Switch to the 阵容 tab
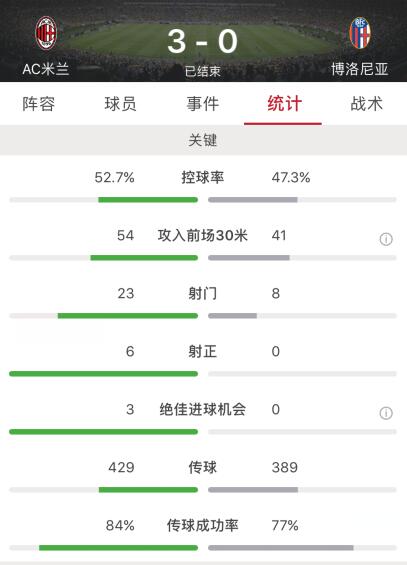Image resolution: width=407 pixels, height=565 pixels. pos(39,104)
